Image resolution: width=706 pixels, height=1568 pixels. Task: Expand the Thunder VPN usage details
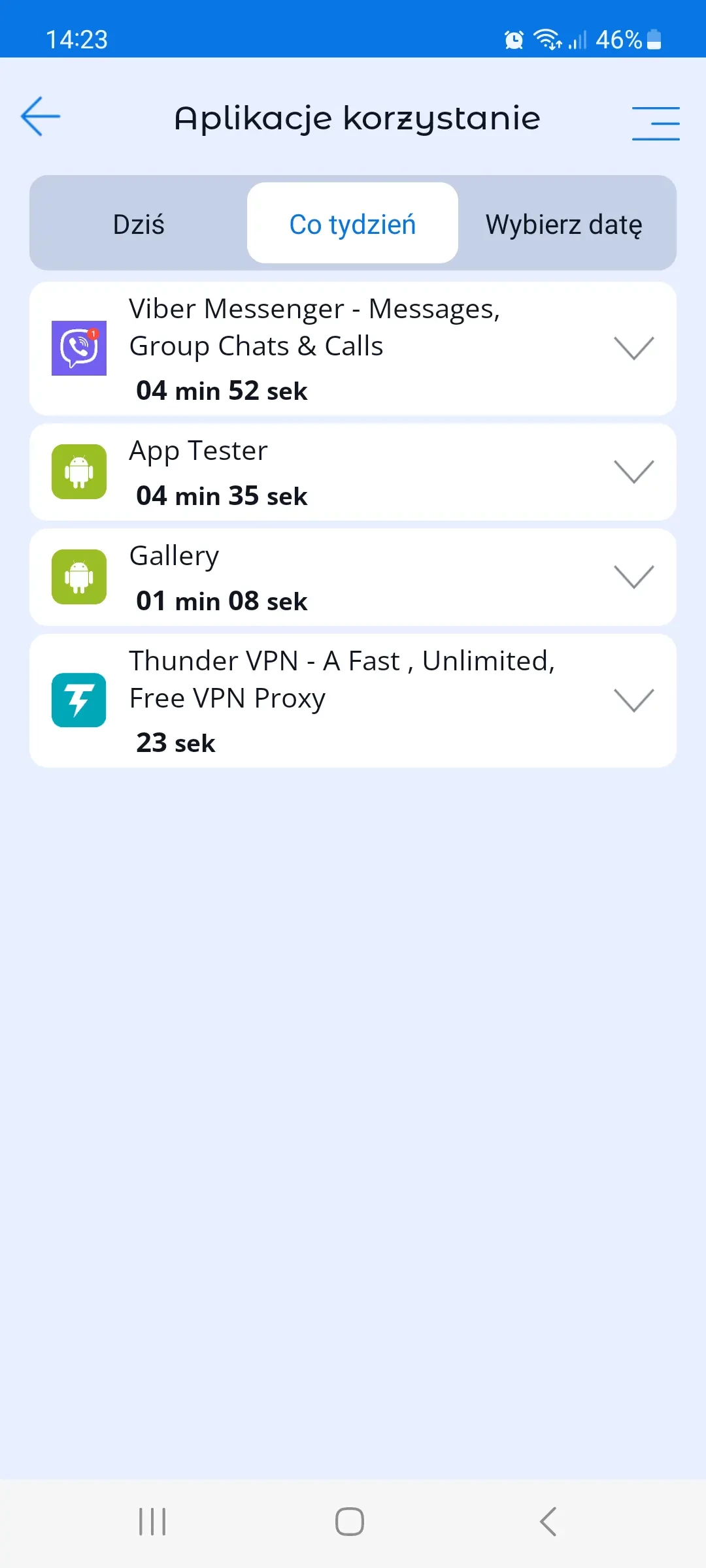634,700
